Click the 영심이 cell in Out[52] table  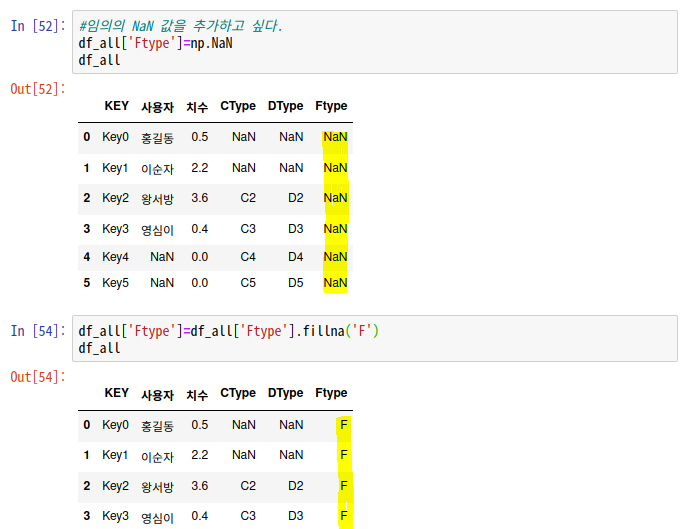[x=158, y=230]
